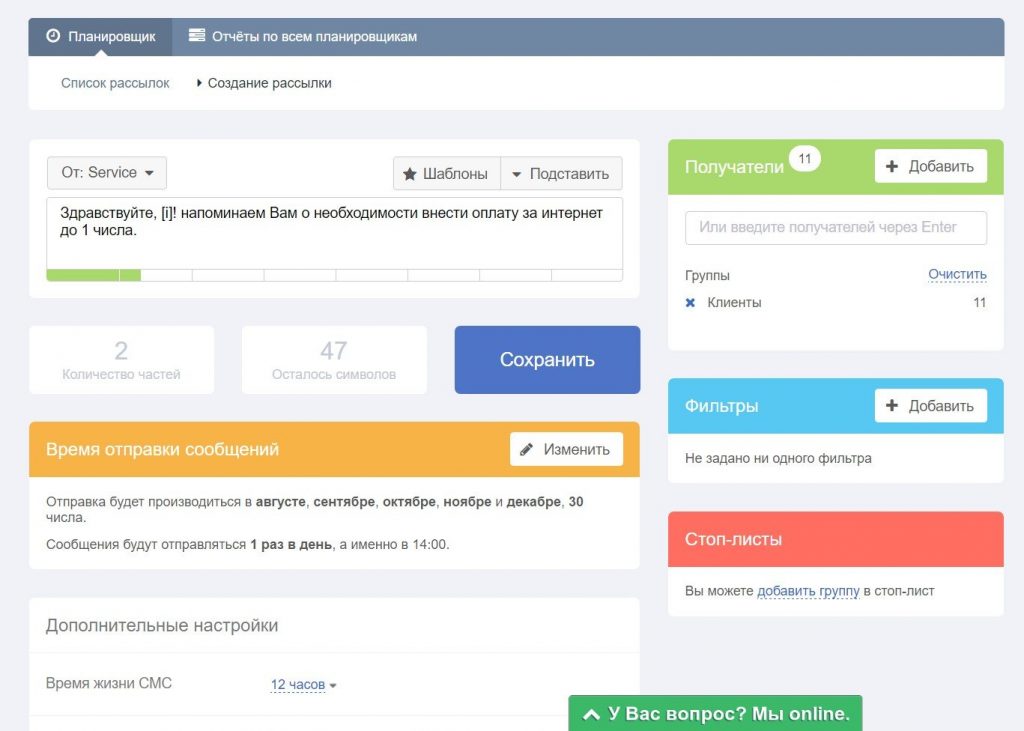Screen dimensions: 1024x731
Task: Click the up chevron on online chat widget
Action: pos(591,714)
